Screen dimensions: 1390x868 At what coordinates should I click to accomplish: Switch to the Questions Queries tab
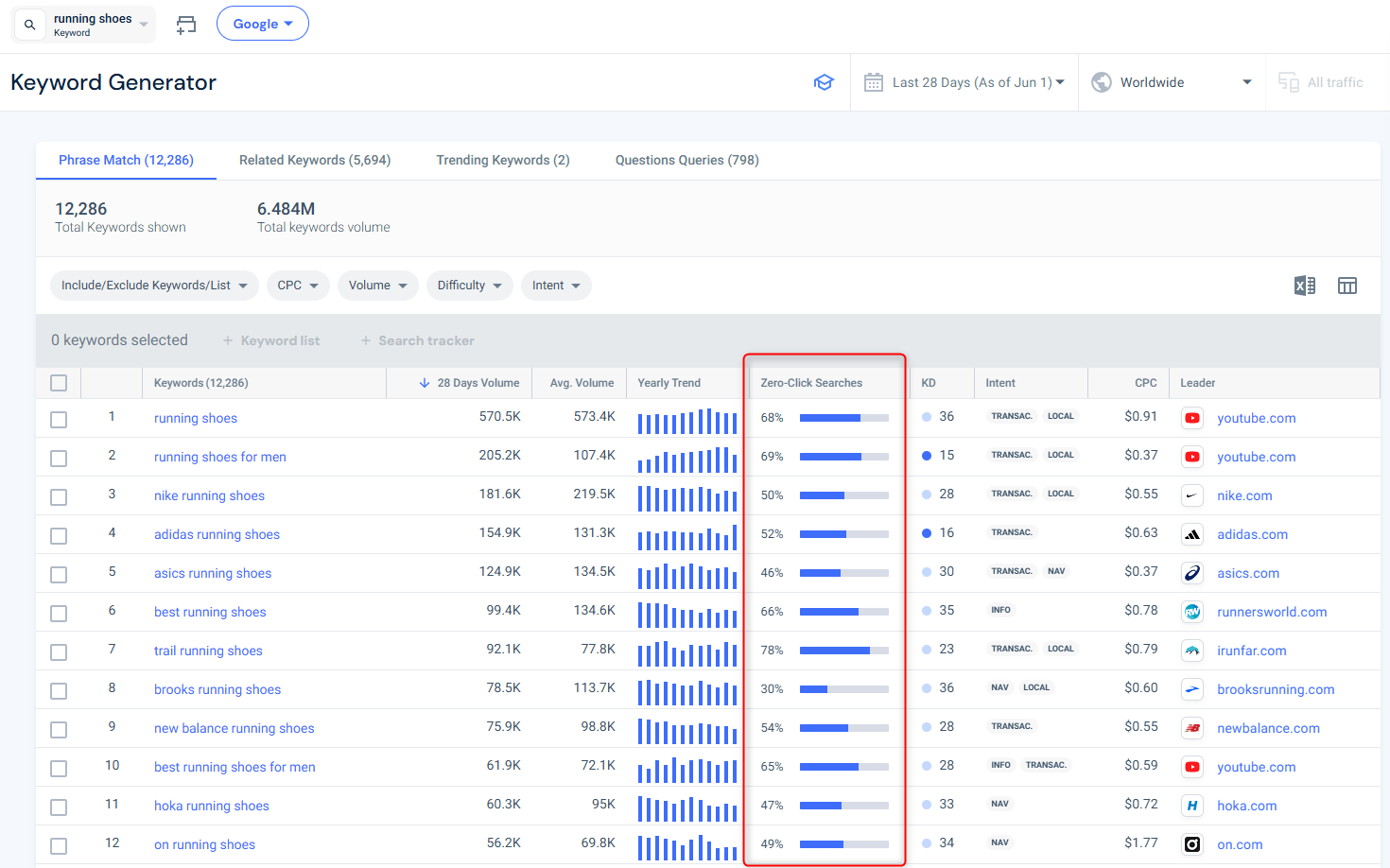[x=687, y=160]
